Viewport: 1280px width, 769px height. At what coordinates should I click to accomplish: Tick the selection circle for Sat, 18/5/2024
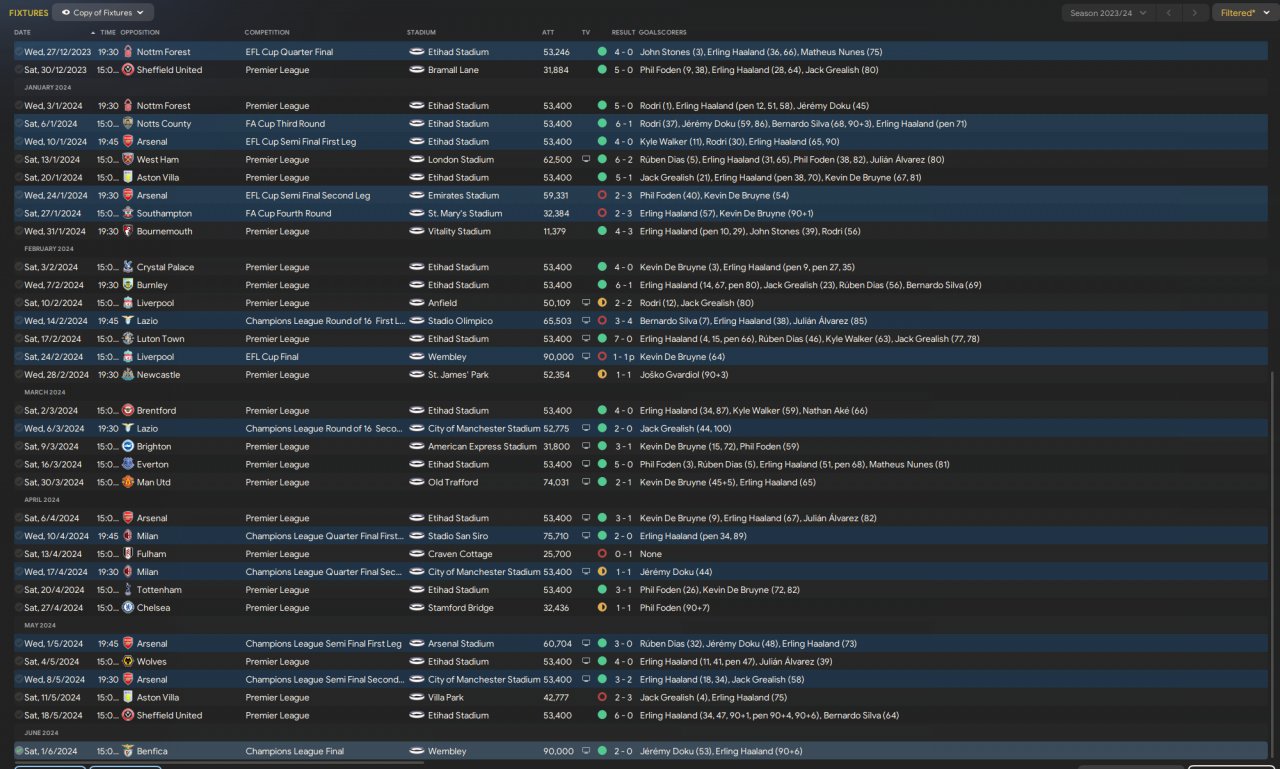coord(19,716)
